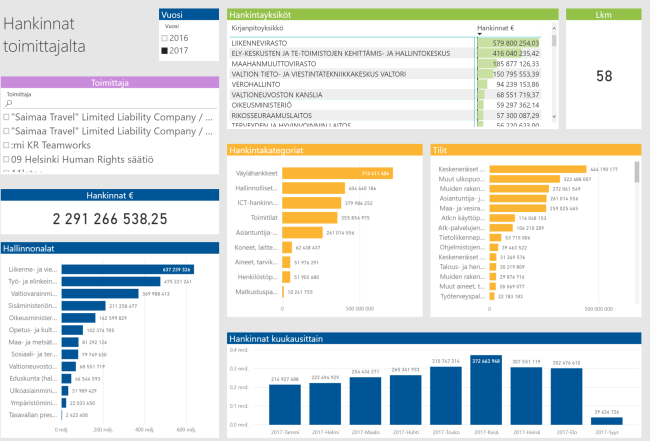The height and width of the screenshot is (441, 650).
Task: Click scroll-up arrow in Hankintayksiköt table
Action: tap(553, 28)
